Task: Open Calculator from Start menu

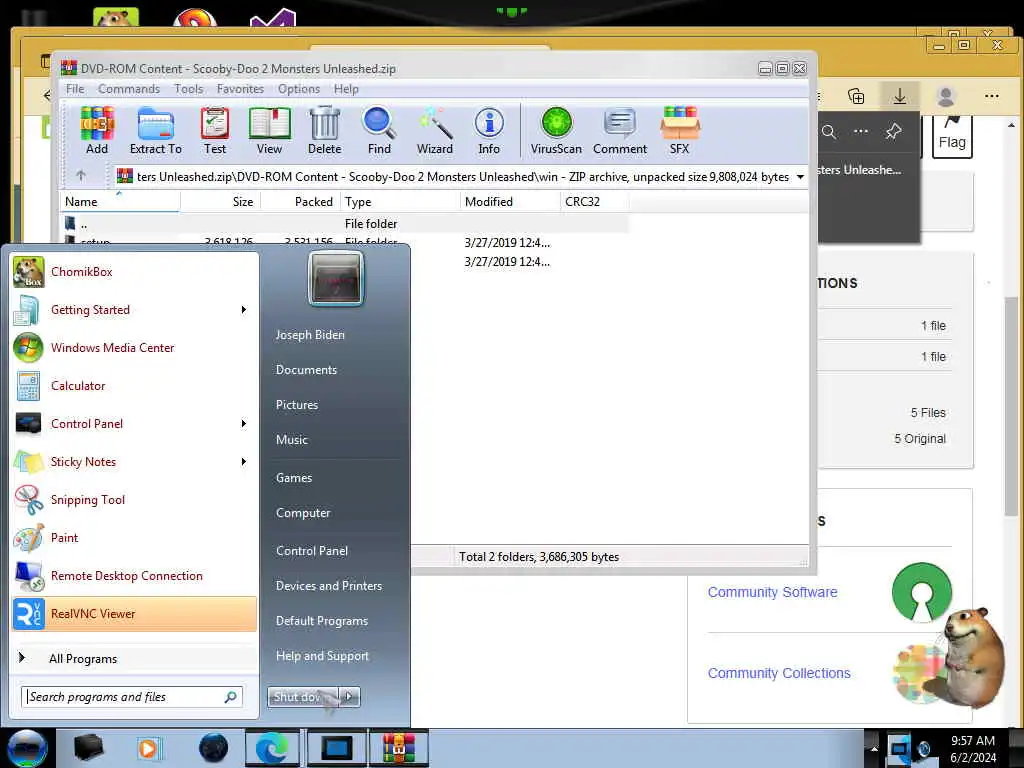Action: coord(134,385)
